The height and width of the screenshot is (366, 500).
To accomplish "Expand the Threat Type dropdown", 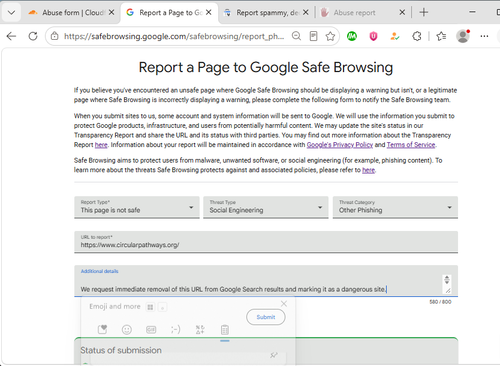I will pos(266,207).
